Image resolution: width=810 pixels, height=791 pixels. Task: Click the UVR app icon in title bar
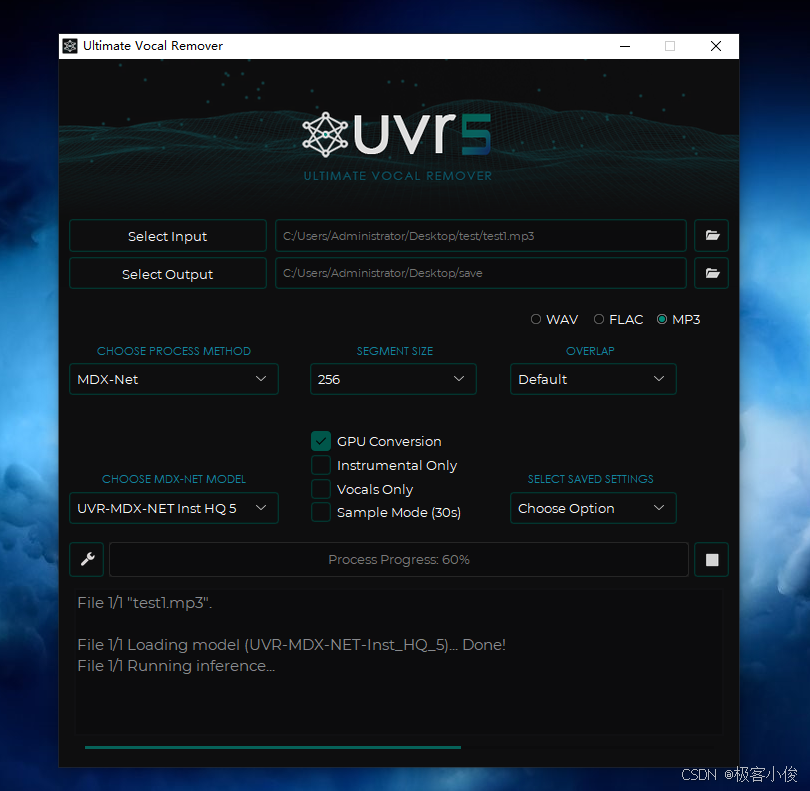coord(70,46)
